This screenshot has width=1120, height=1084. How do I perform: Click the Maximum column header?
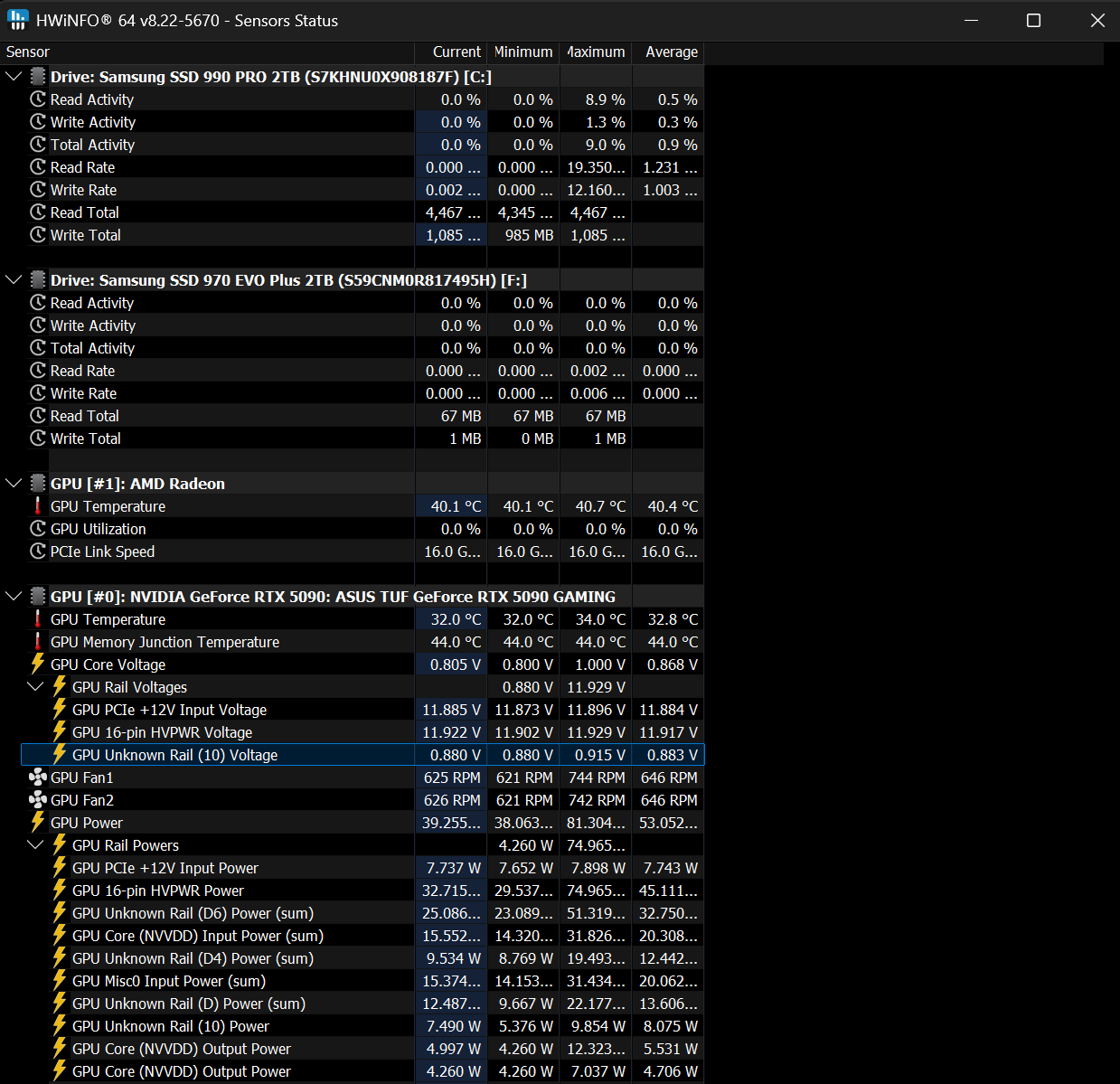coord(596,52)
